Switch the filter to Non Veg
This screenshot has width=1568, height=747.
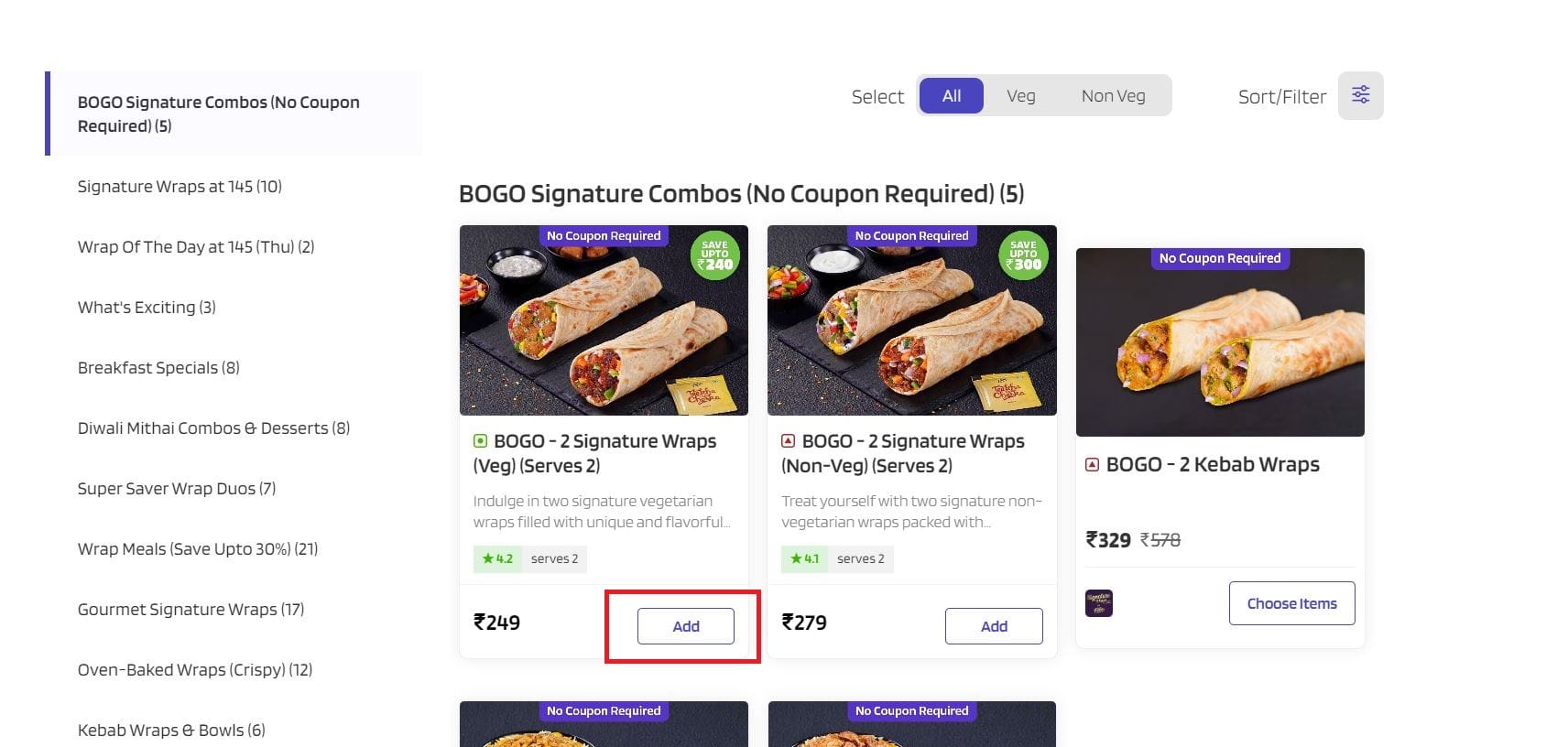[1113, 96]
